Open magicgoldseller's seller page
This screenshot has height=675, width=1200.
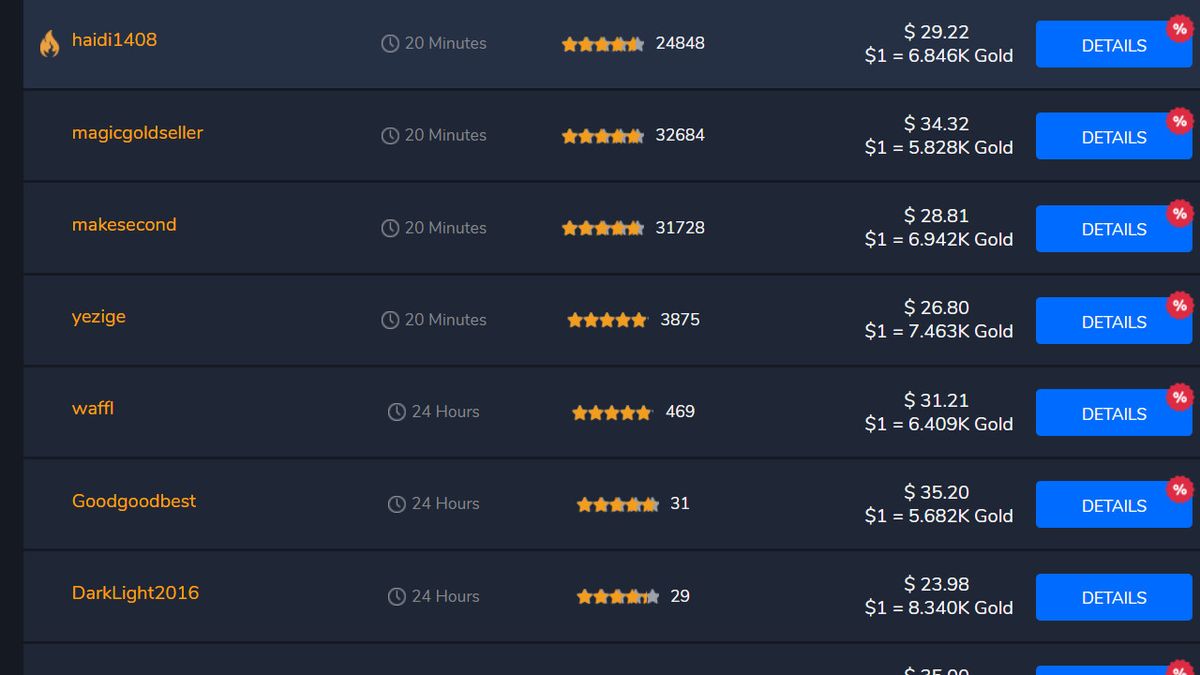pos(137,131)
